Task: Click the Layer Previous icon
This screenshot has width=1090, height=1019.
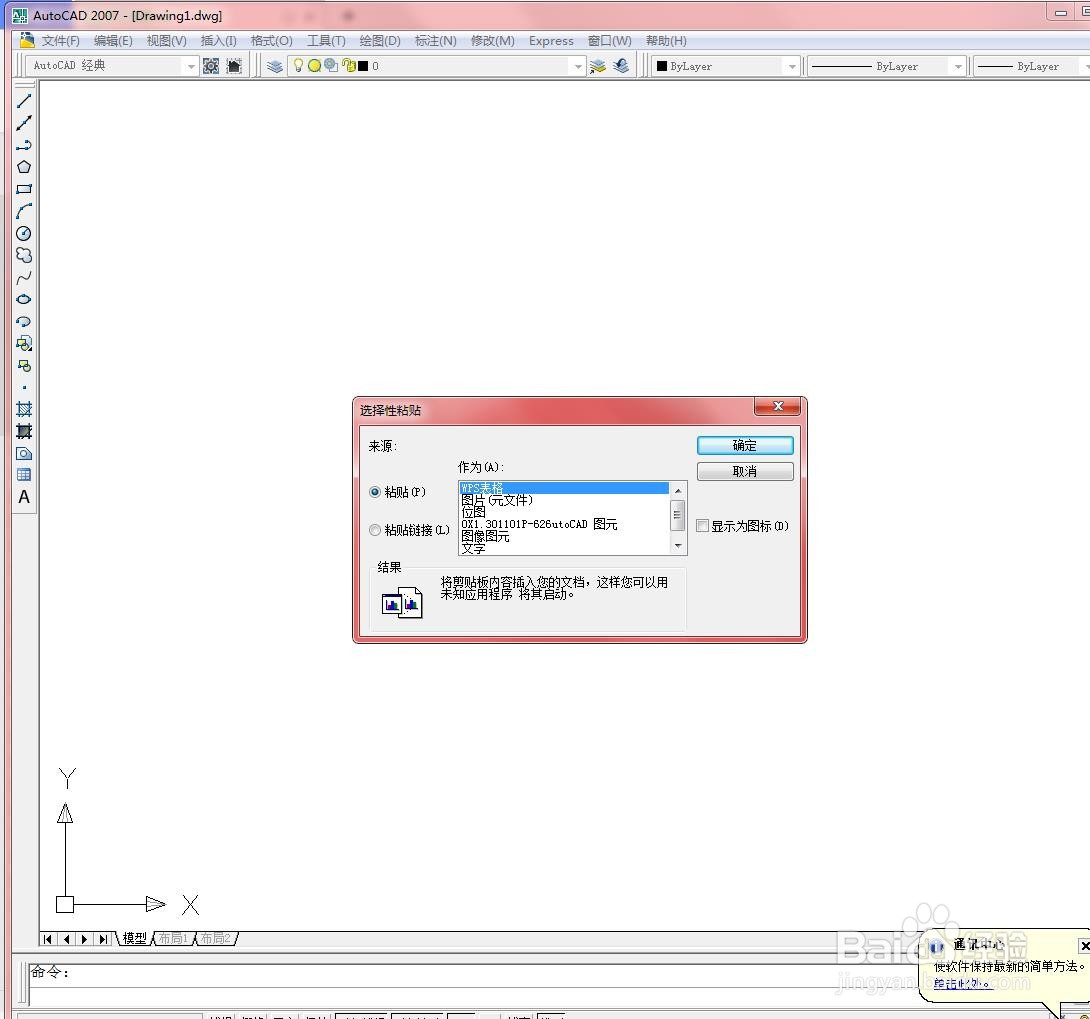Action: point(621,66)
